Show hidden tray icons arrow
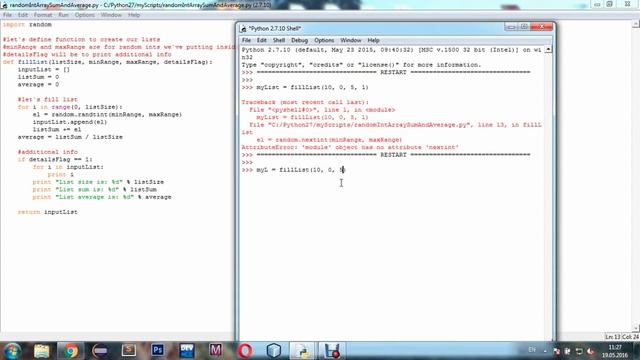Viewport: 640px width, 360px height. [x=545, y=351]
